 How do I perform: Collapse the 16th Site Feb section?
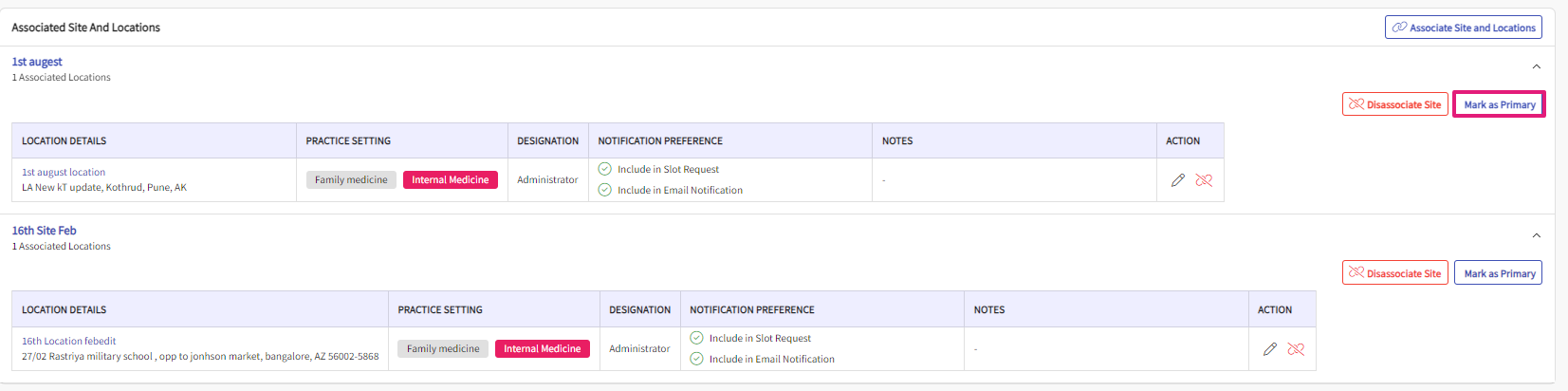(x=1537, y=235)
